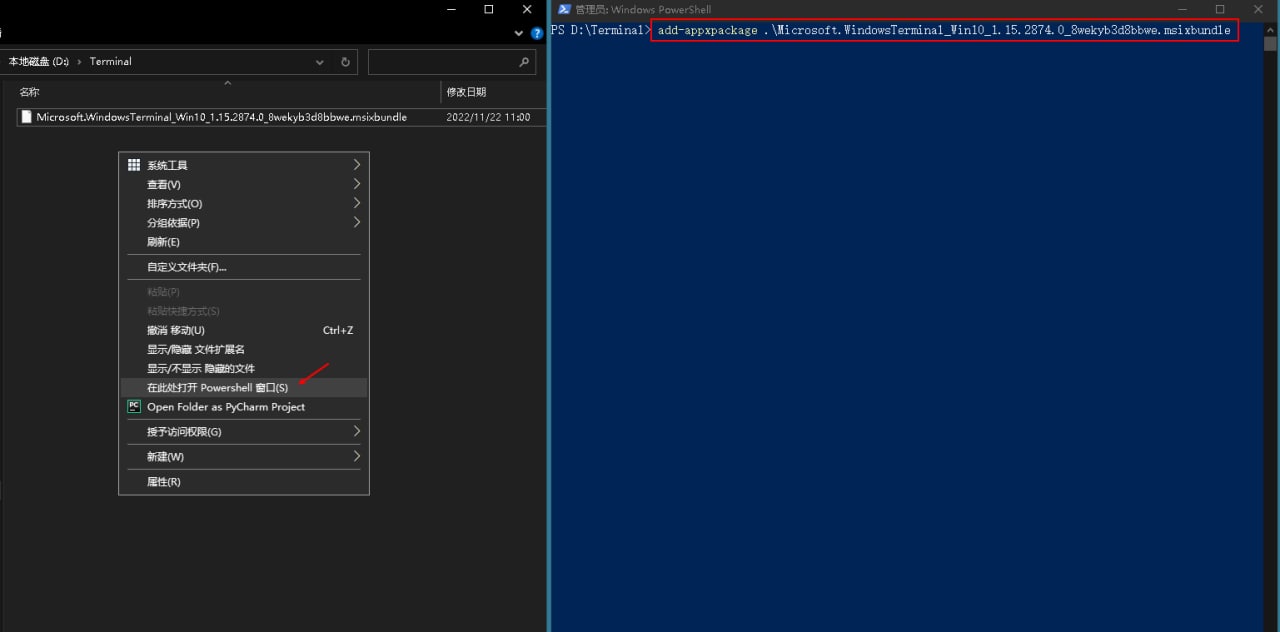Minimize the PowerShell window
The width and height of the screenshot is (1280, 632).
pos(1182,9)
